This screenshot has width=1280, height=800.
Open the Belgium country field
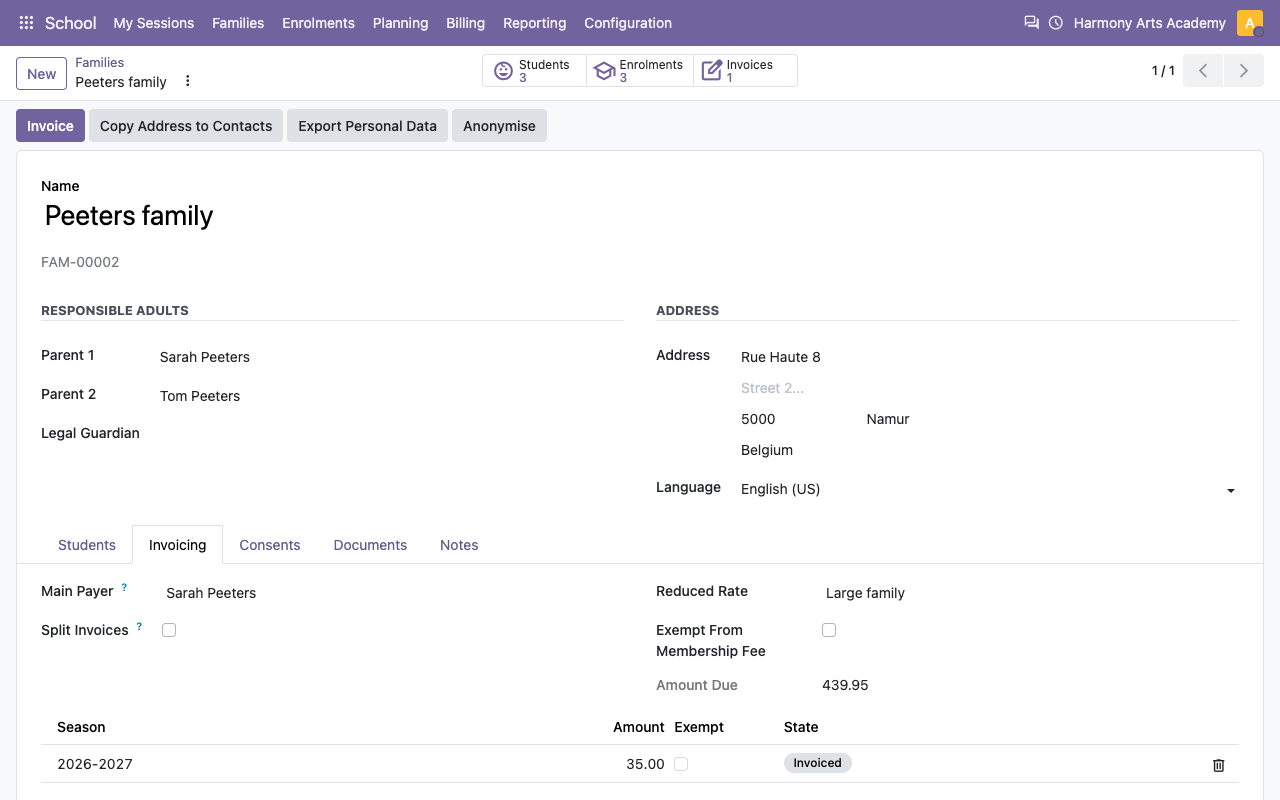[989, 450]
